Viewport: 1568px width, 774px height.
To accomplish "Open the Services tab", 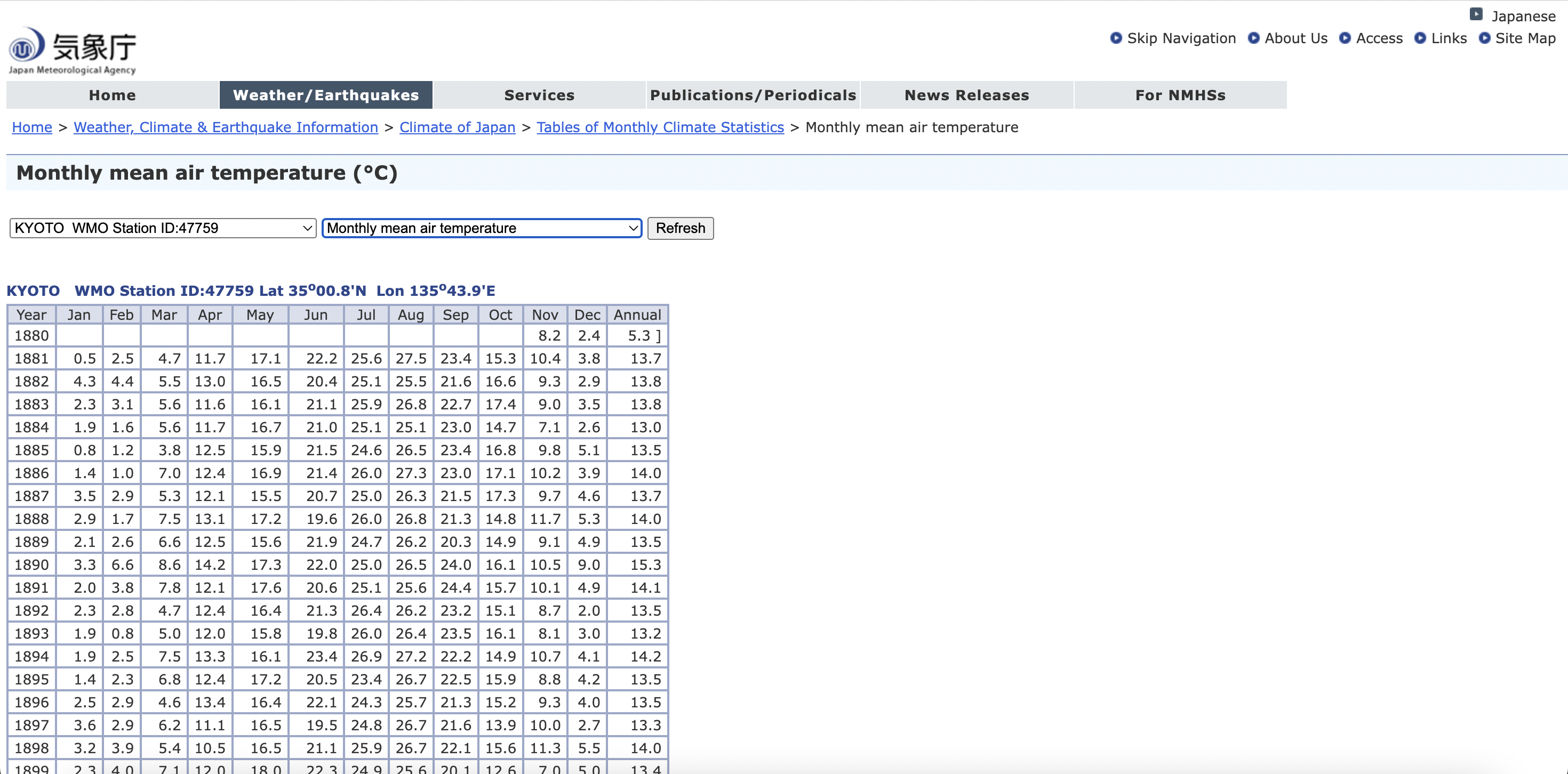I will tap(539, 95).
